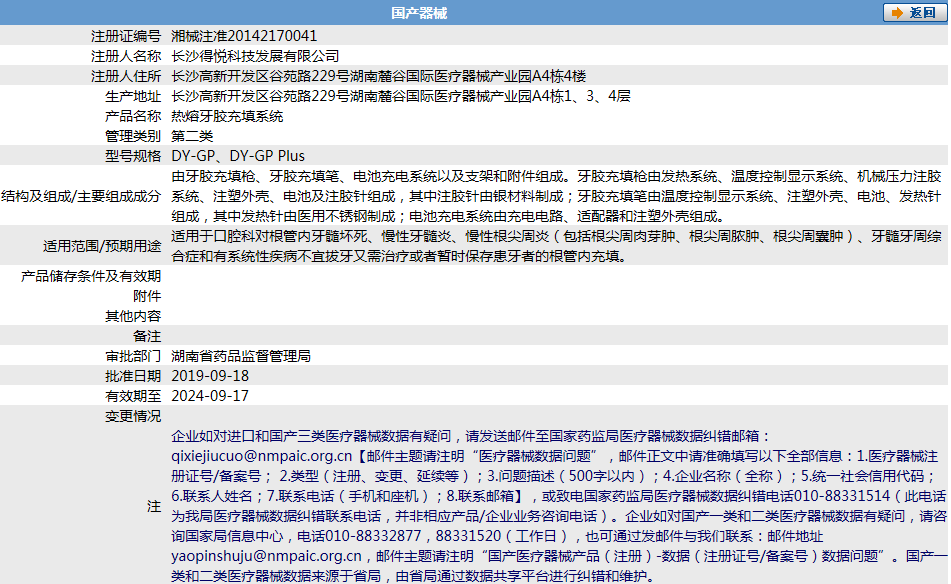Click the 适用范围/预期用途 label
Screen dimensions: 951x584
(102, 246)
